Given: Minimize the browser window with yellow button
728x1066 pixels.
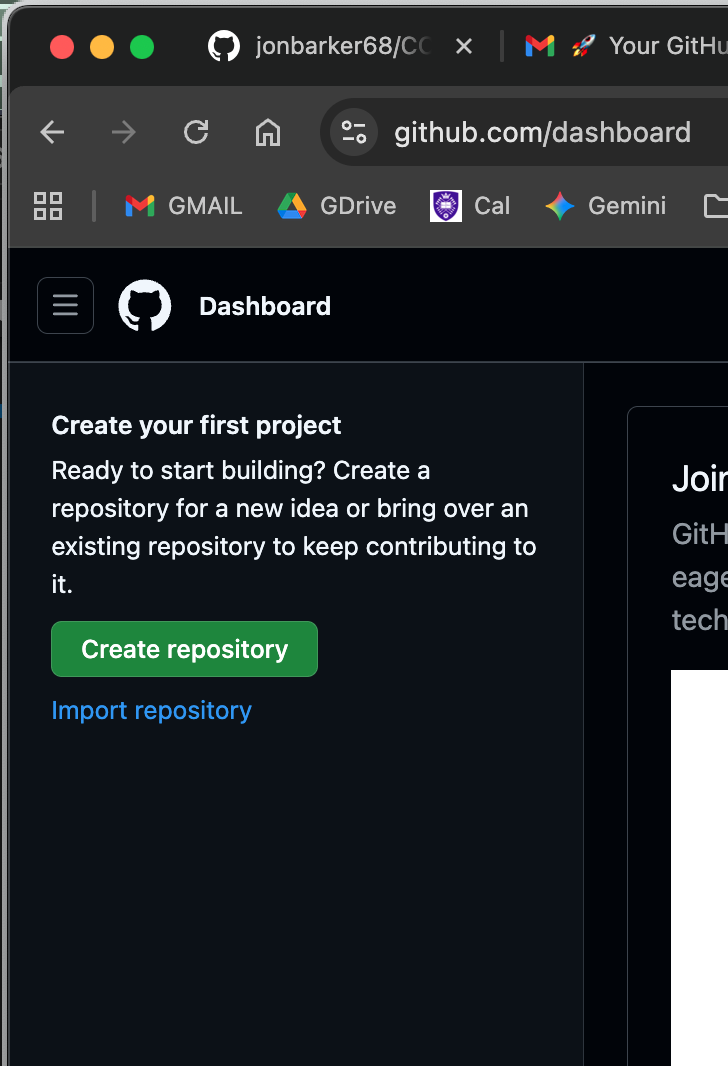Looking at the screenshot, I should 102,47.
